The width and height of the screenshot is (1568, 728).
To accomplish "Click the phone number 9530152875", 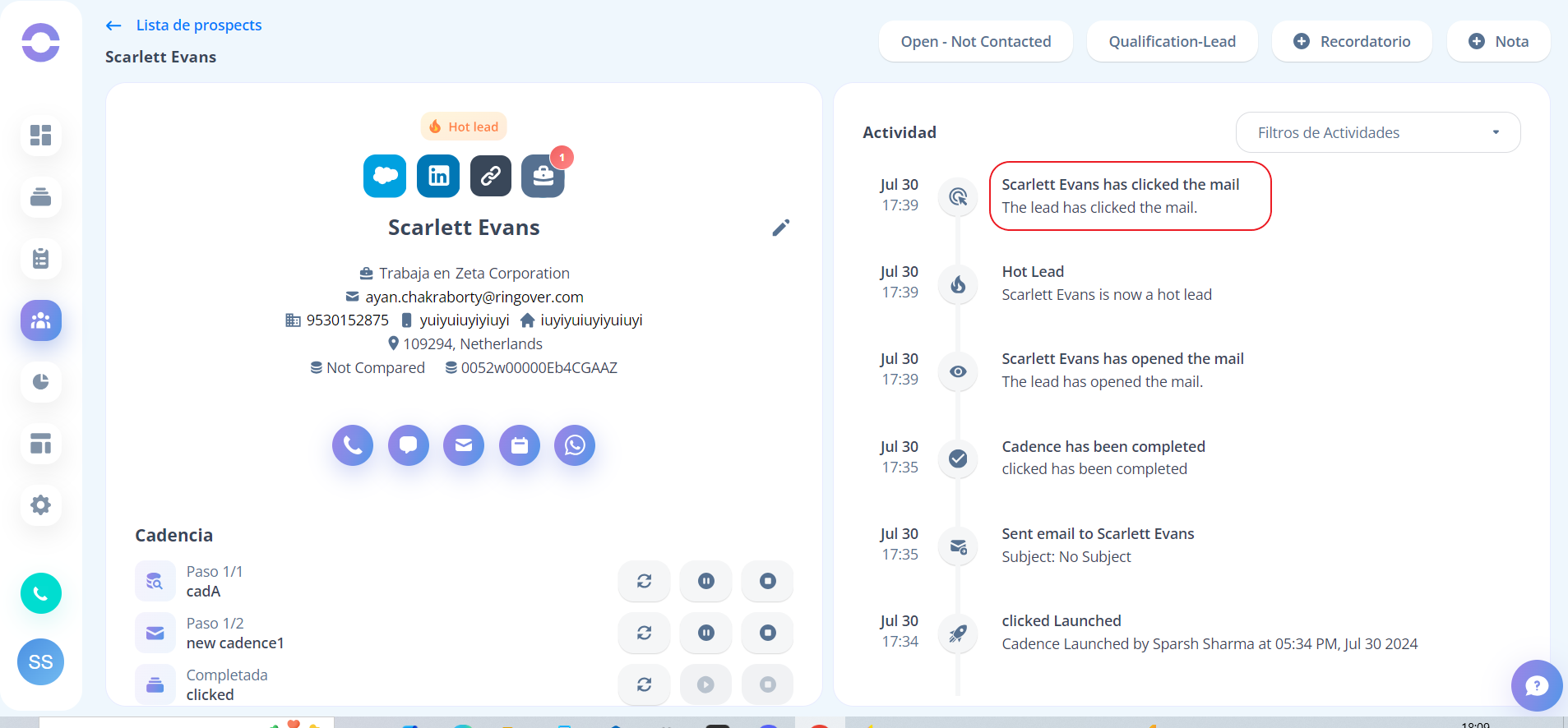I will (x=347, y=320).
